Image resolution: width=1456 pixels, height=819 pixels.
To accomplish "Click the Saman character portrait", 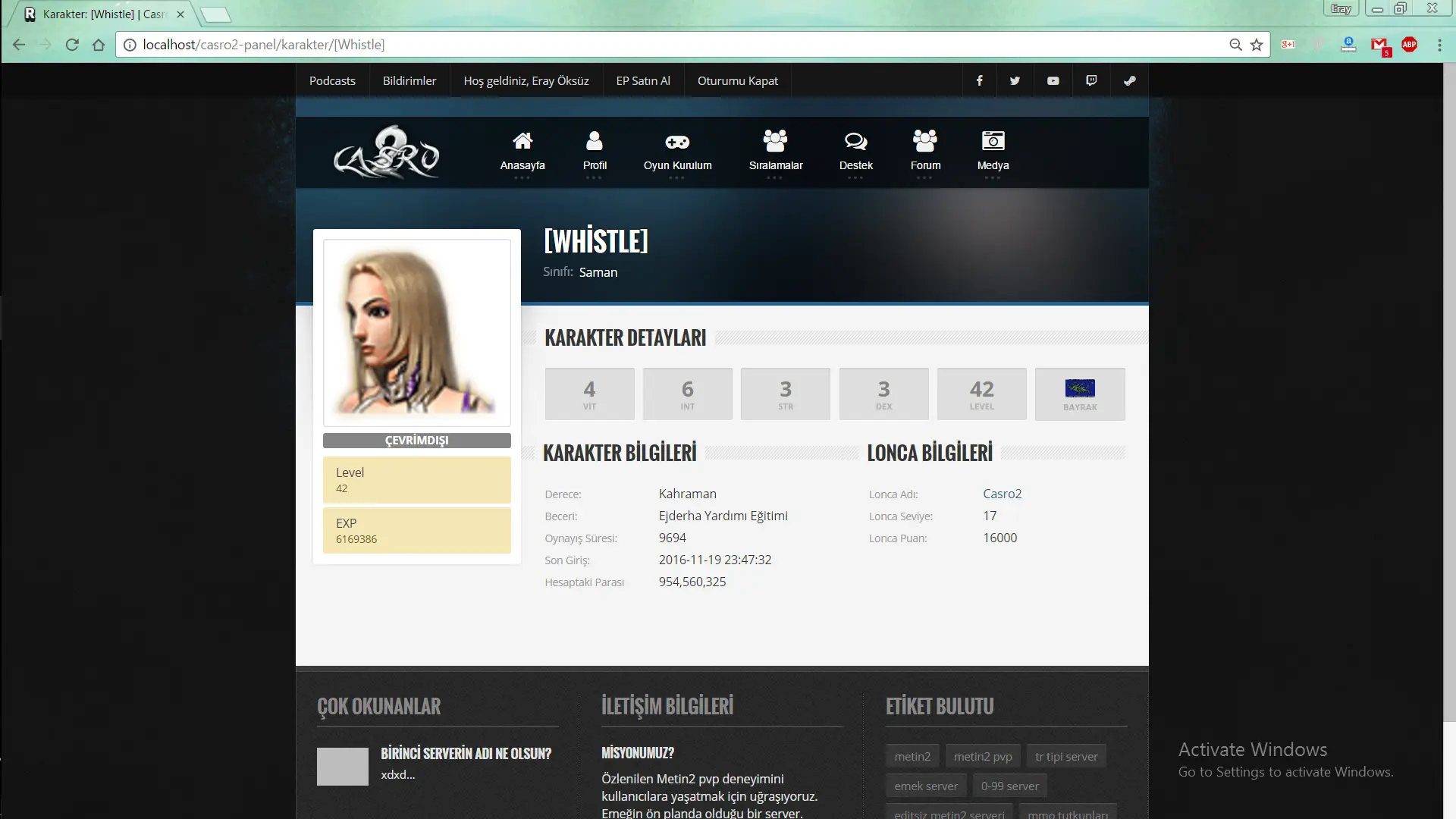I will [x=417, y=333].
